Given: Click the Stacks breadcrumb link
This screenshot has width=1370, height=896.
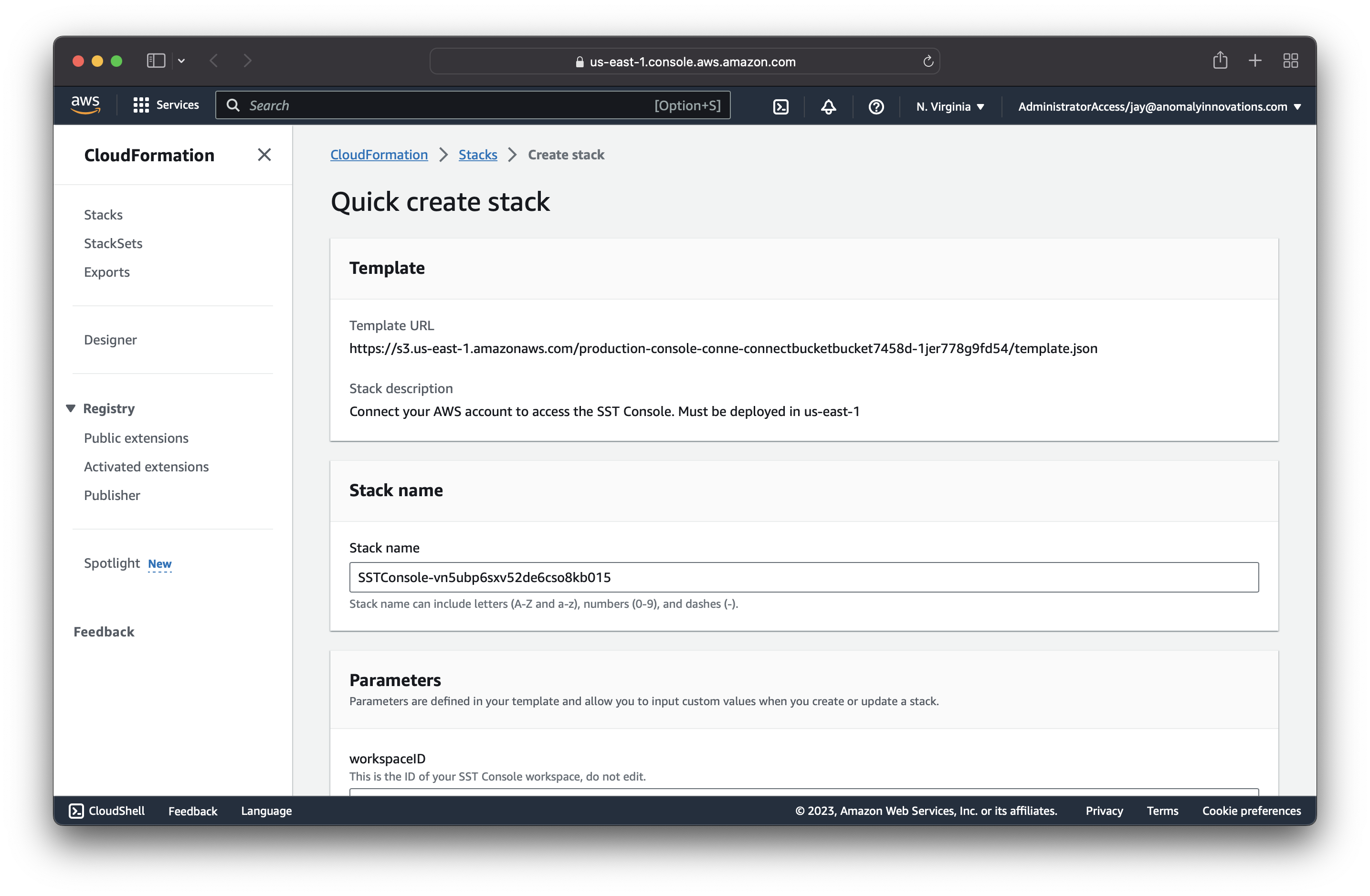Looking at the screenshot, I should (x=477, y=154).
